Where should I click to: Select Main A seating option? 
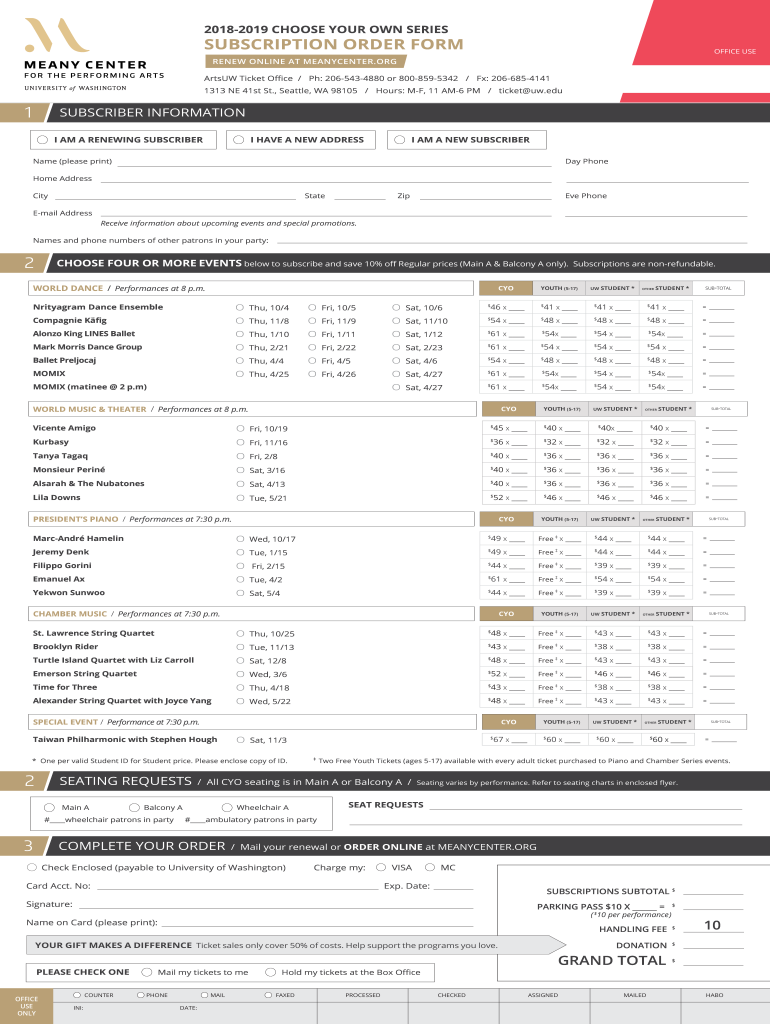(x=49, y=807)
